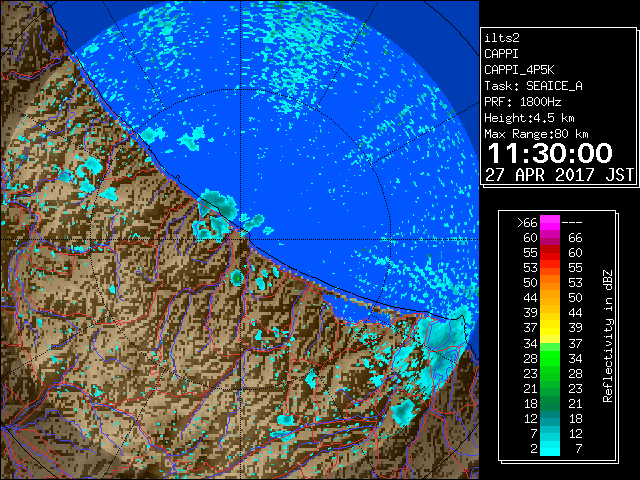
Task: Click the lowest legend value "2"
Action: pyautogui.click(x=533, y=449)
